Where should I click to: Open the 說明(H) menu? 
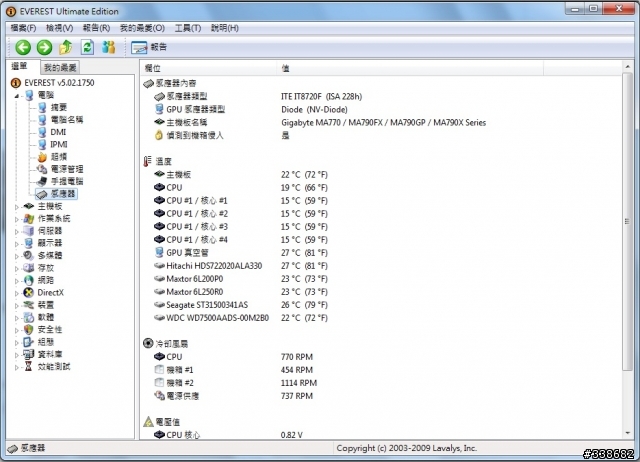pyautogui.click(x=224, y=28)
